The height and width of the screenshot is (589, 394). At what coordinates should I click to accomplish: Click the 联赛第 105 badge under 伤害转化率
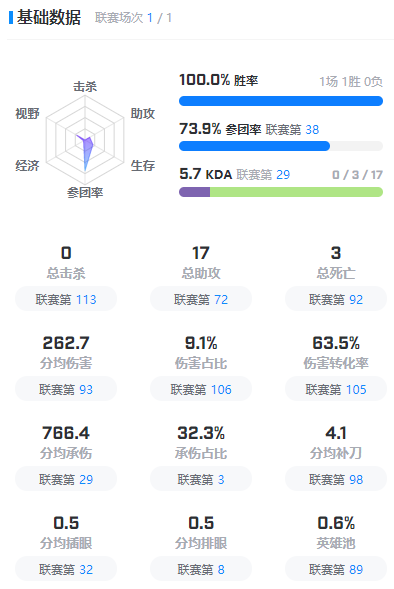click(x=336, y=390)
